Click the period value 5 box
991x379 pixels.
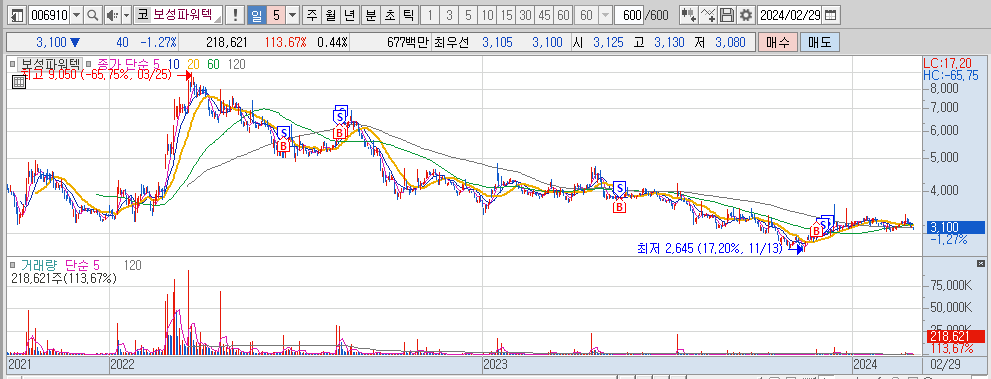coord(276,15)
